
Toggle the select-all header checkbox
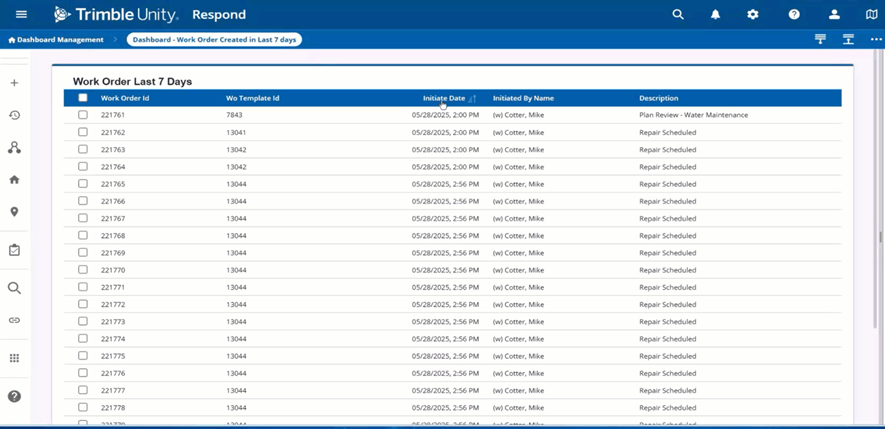83,98
